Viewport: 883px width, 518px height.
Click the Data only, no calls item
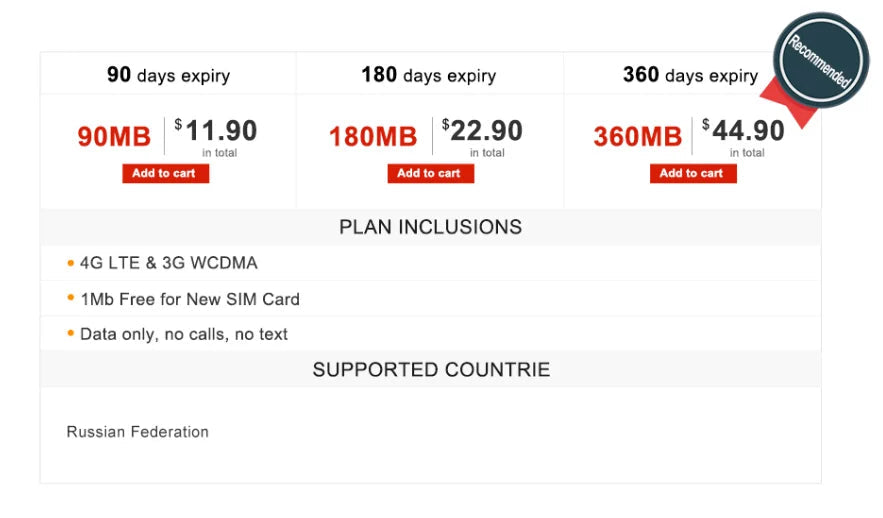click(x=183, y=334)
